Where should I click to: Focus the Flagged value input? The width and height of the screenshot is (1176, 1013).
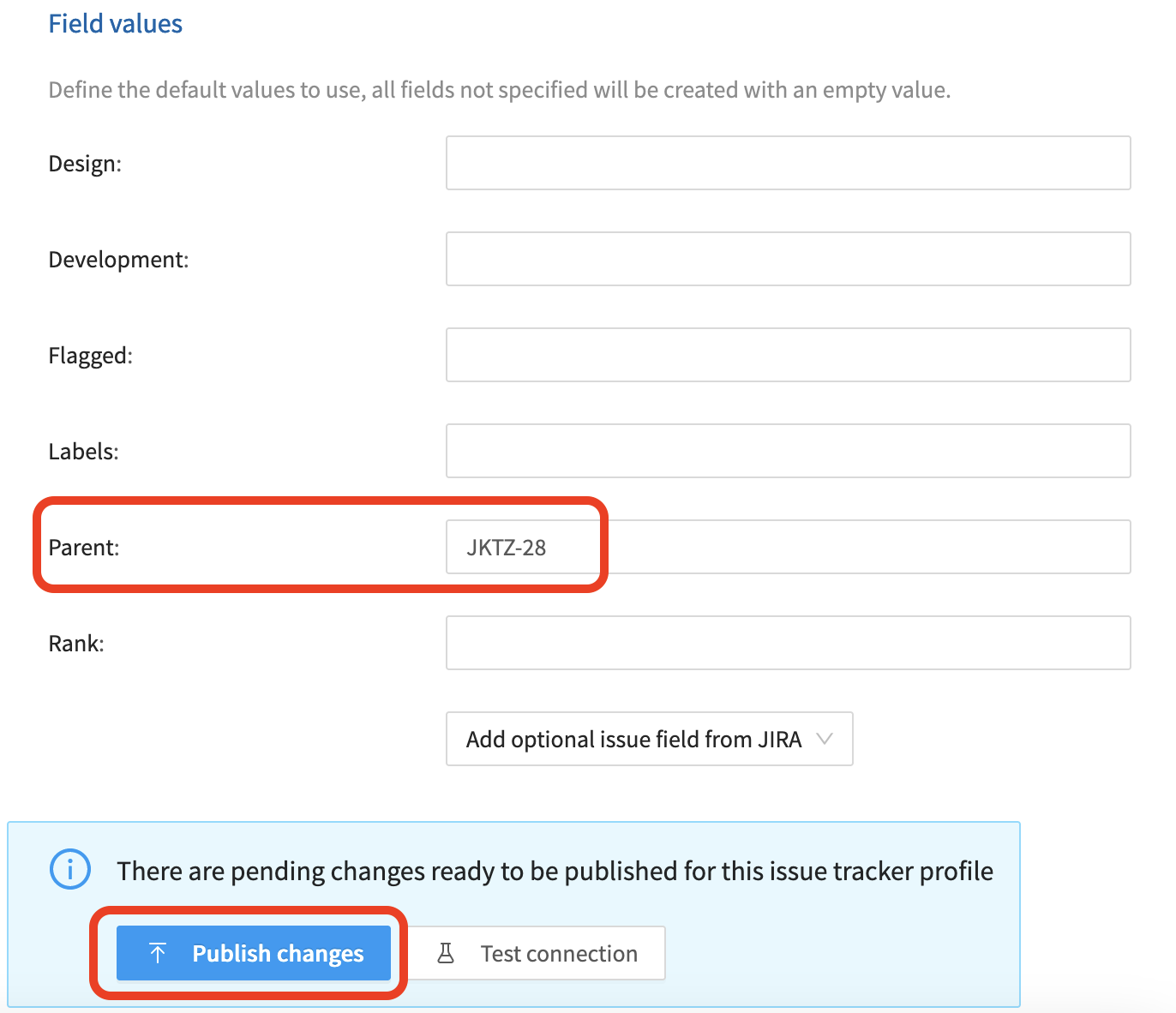coord(788,355)
